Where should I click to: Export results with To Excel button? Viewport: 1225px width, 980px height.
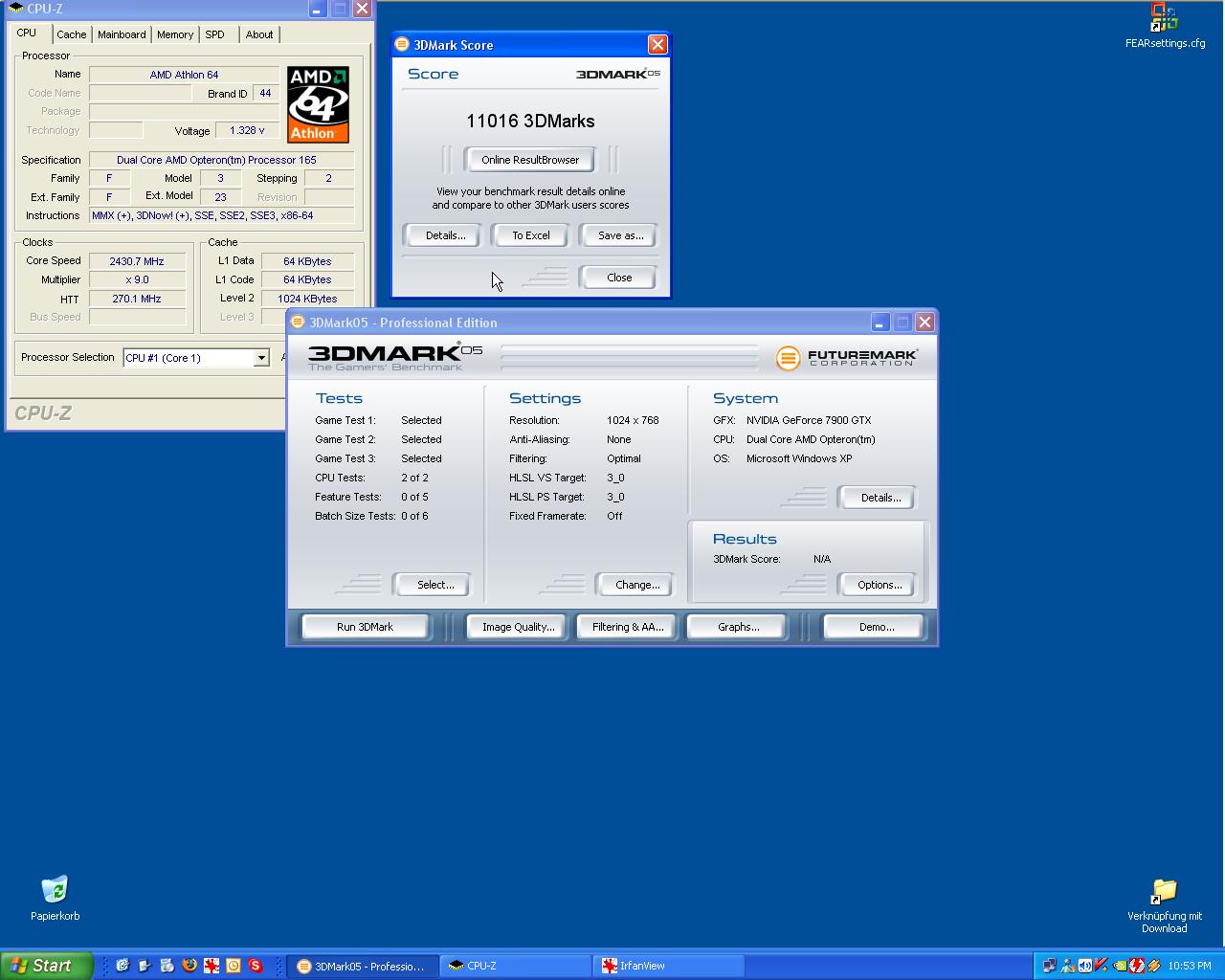click(530, 235)
